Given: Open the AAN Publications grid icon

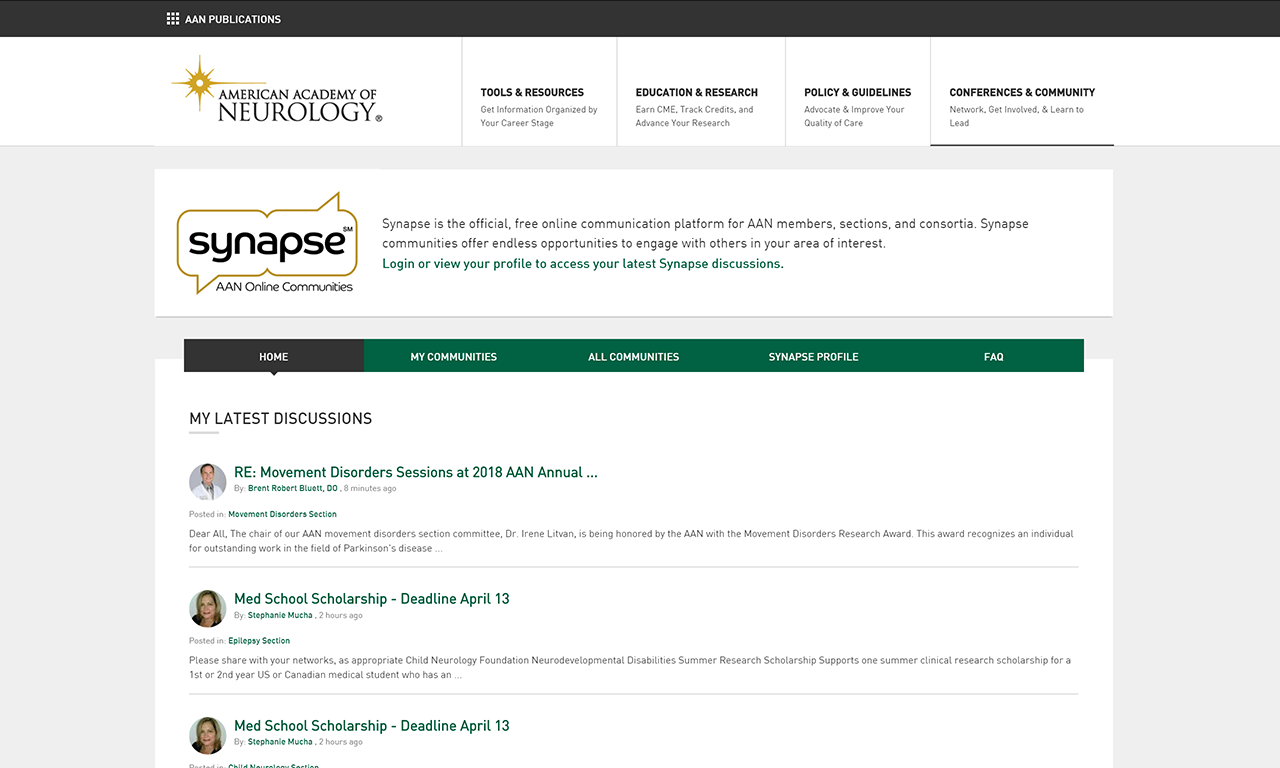Looking at the screenshot, I should (x=173, y=18).
